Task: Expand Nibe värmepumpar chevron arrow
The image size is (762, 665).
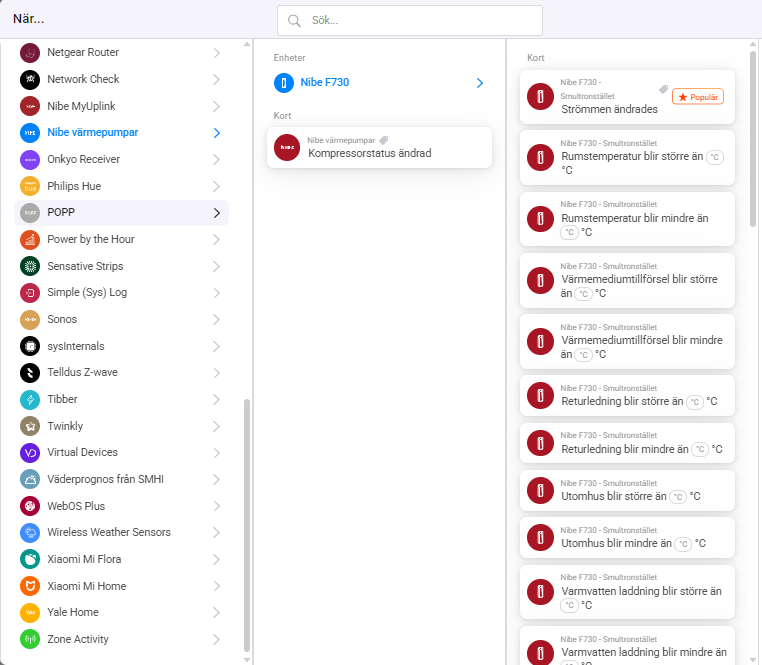Action: click(x=217, y=133)
